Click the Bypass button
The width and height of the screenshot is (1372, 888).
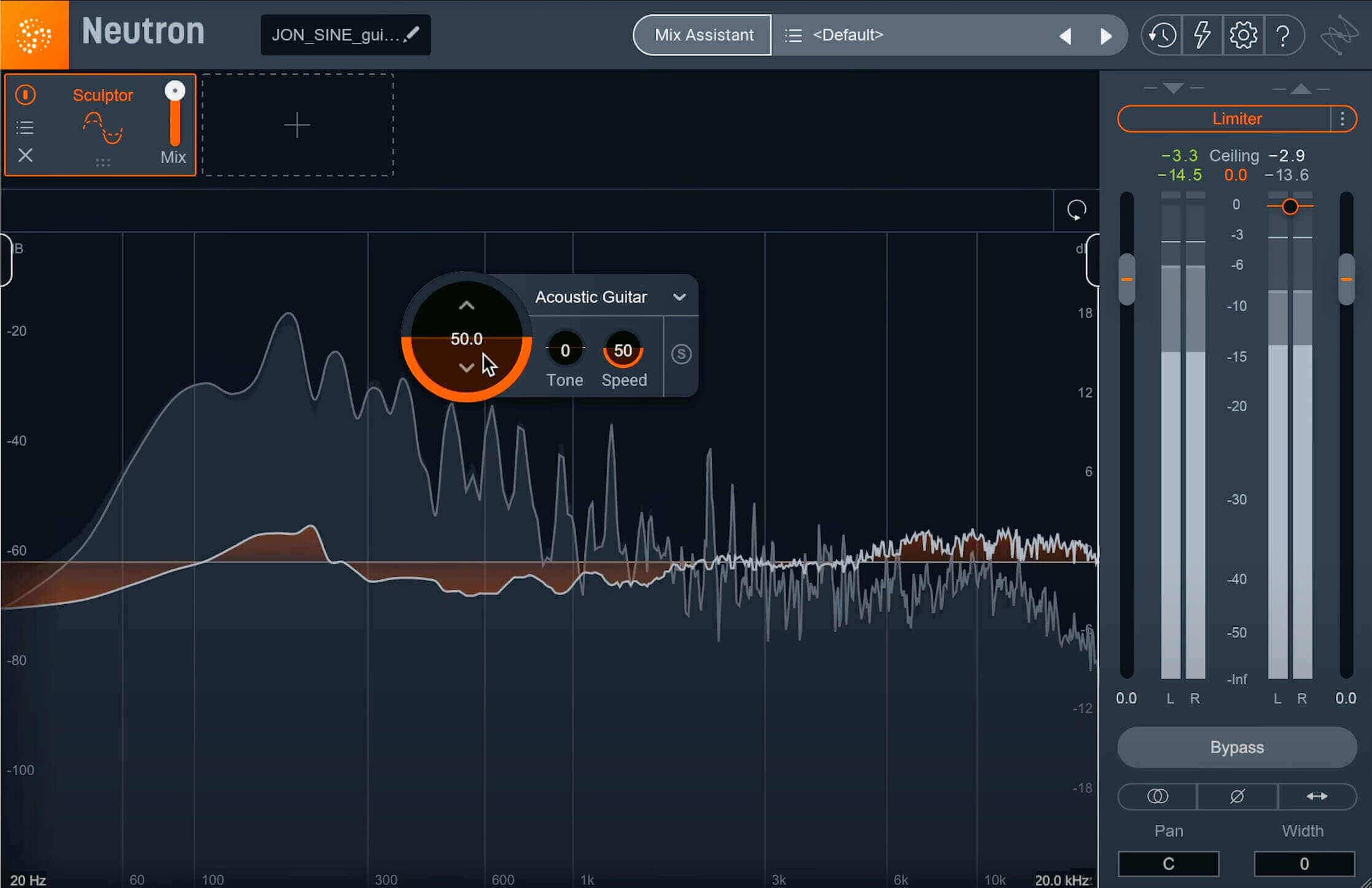(1237, 747)
